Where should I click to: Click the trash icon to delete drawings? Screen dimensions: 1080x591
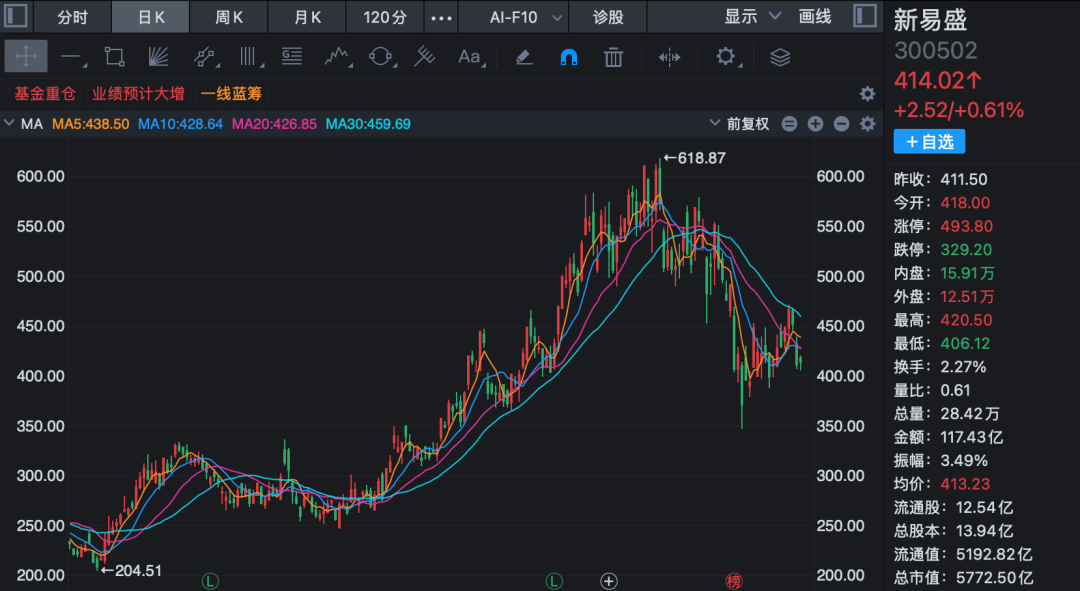tap(613, 57)
